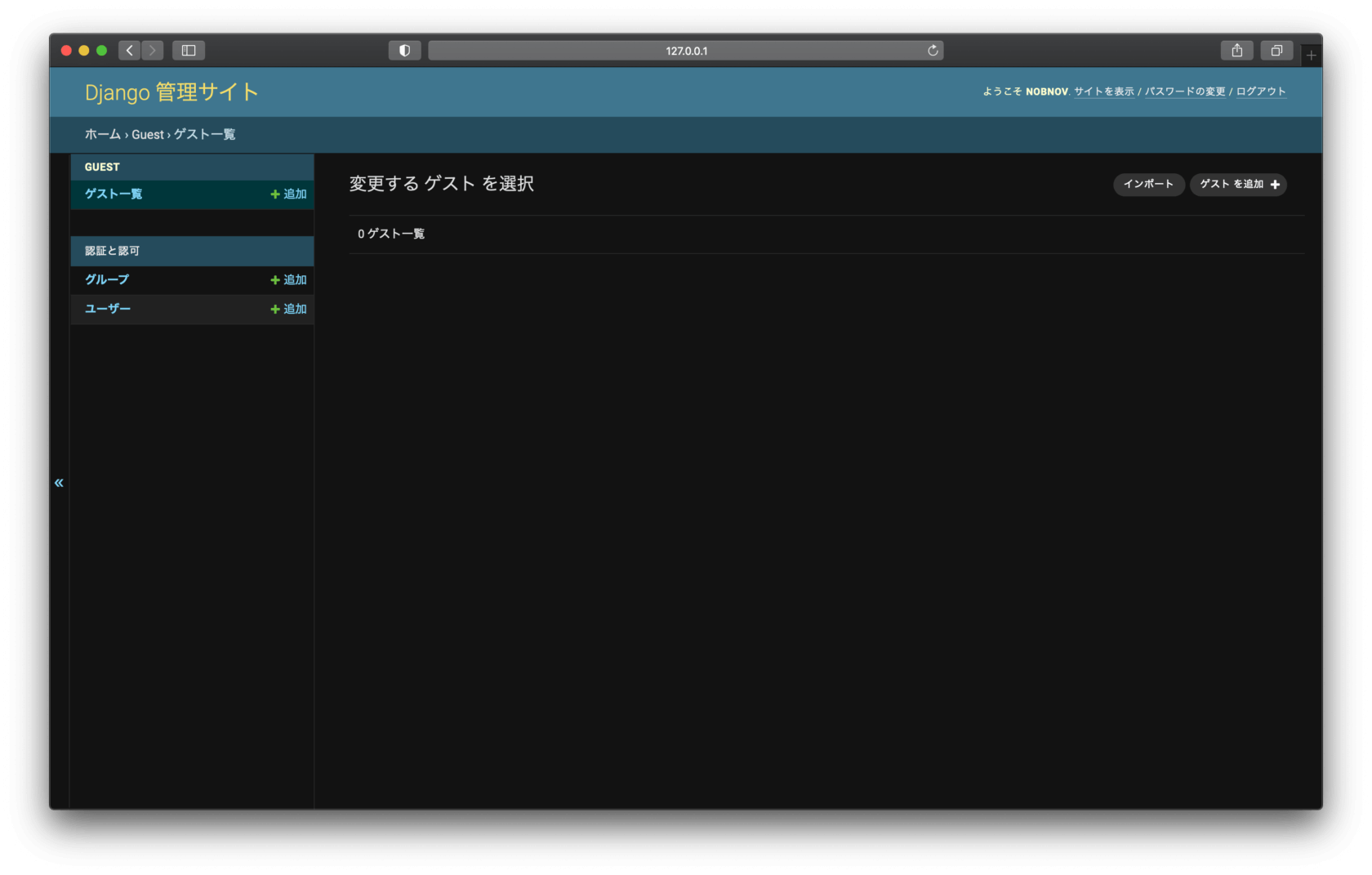Open ゲスト一覧 in the sidebar

point(114,194)
